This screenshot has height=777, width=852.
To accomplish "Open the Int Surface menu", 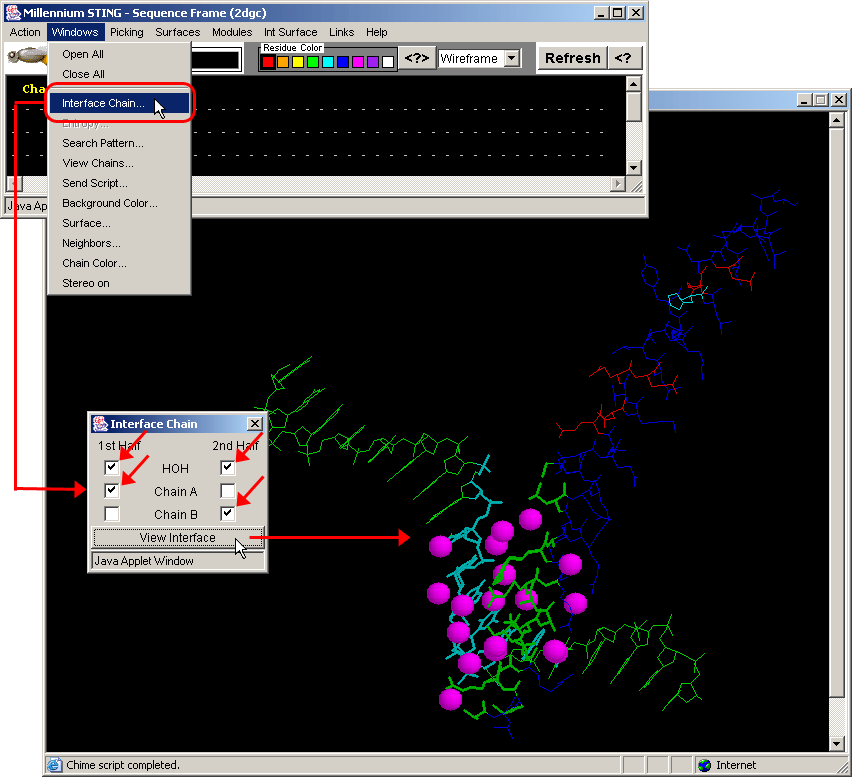I will 291,32.
